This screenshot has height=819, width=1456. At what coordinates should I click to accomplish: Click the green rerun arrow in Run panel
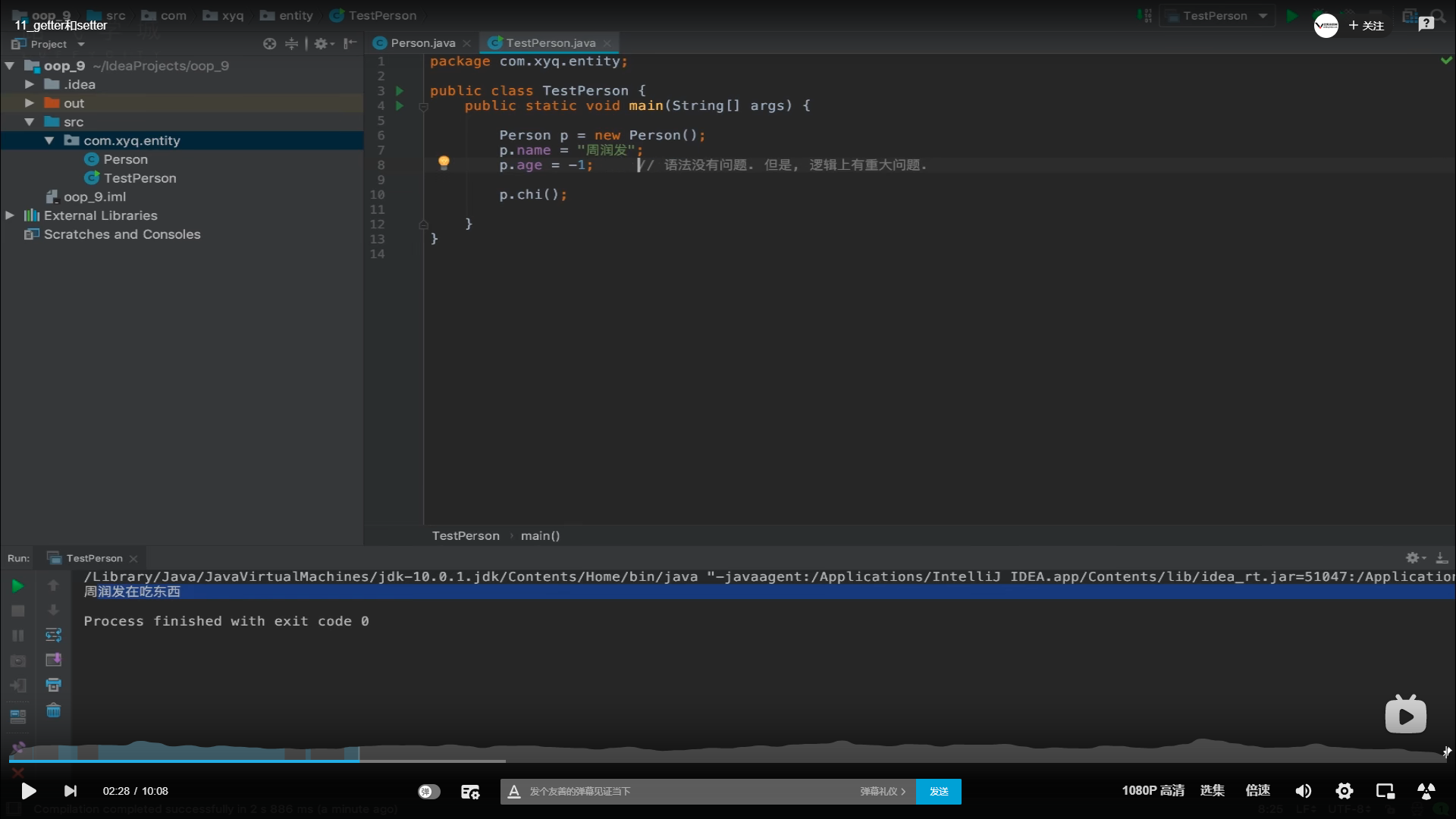(17, 585)
